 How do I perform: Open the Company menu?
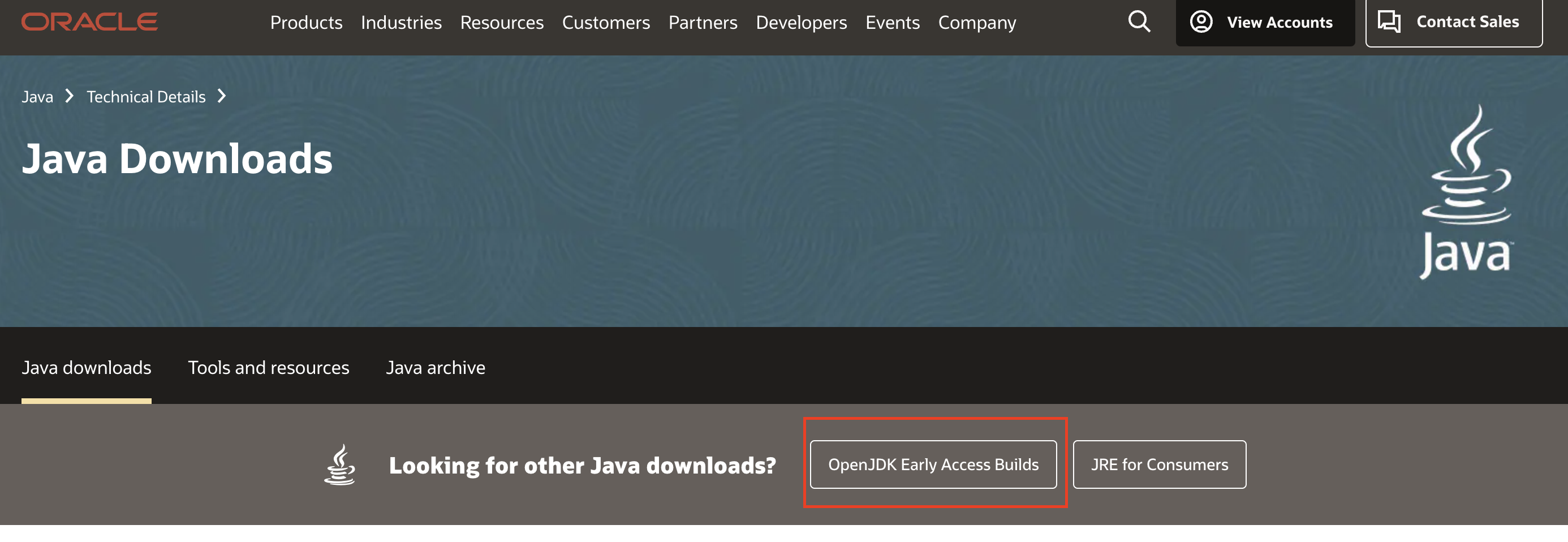tap(977, 23)
